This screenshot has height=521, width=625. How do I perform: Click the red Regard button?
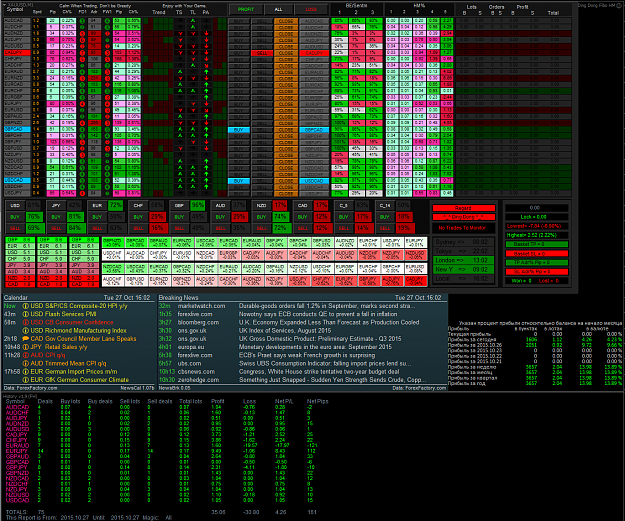[464, 208]
